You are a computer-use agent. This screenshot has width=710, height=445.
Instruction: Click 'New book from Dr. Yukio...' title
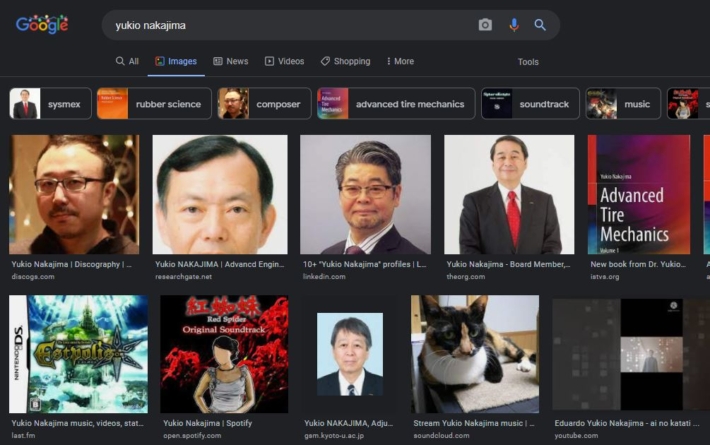(x=638, y=264)
